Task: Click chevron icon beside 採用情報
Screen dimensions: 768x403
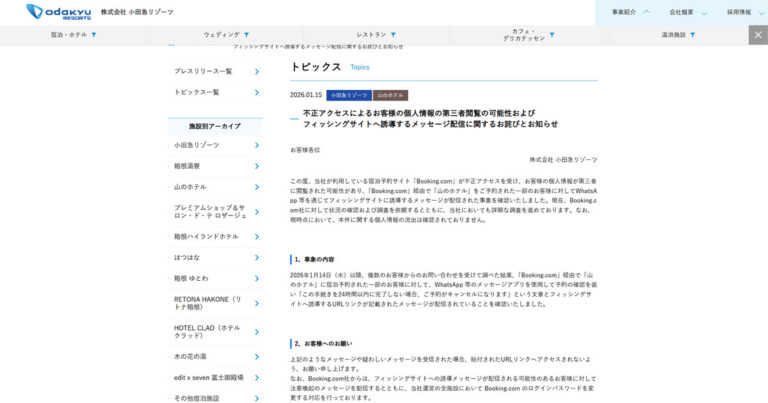Action: point(761,12)
